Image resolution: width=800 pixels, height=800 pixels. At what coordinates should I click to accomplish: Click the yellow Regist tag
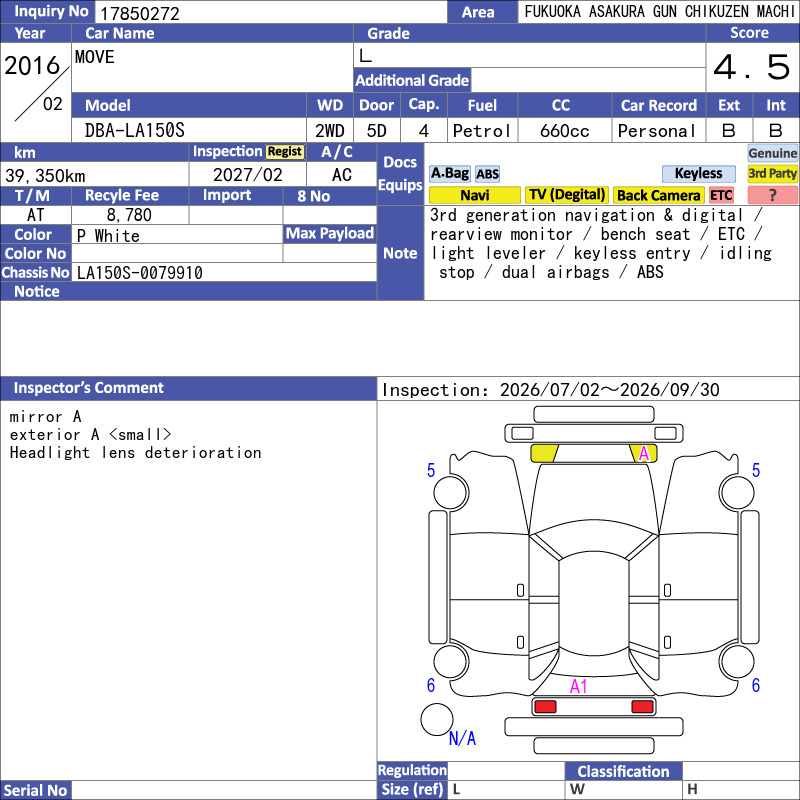pos(285,152)
